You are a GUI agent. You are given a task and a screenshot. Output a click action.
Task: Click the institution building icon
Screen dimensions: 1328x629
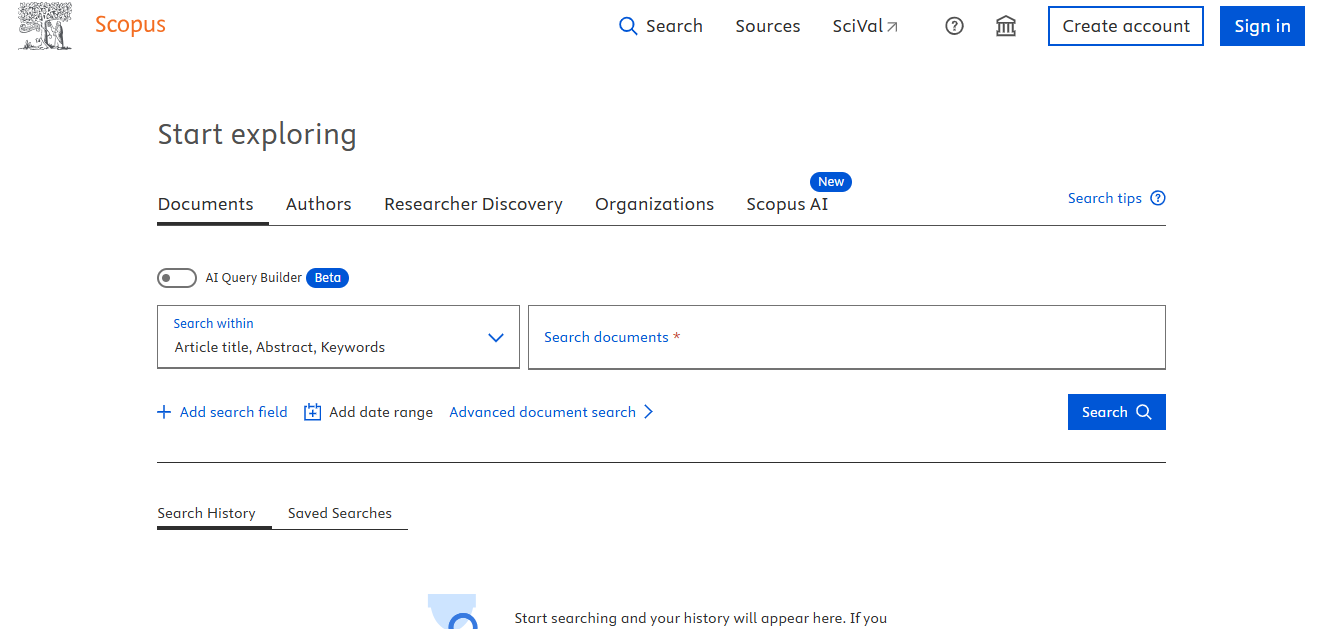(1006, 27)
